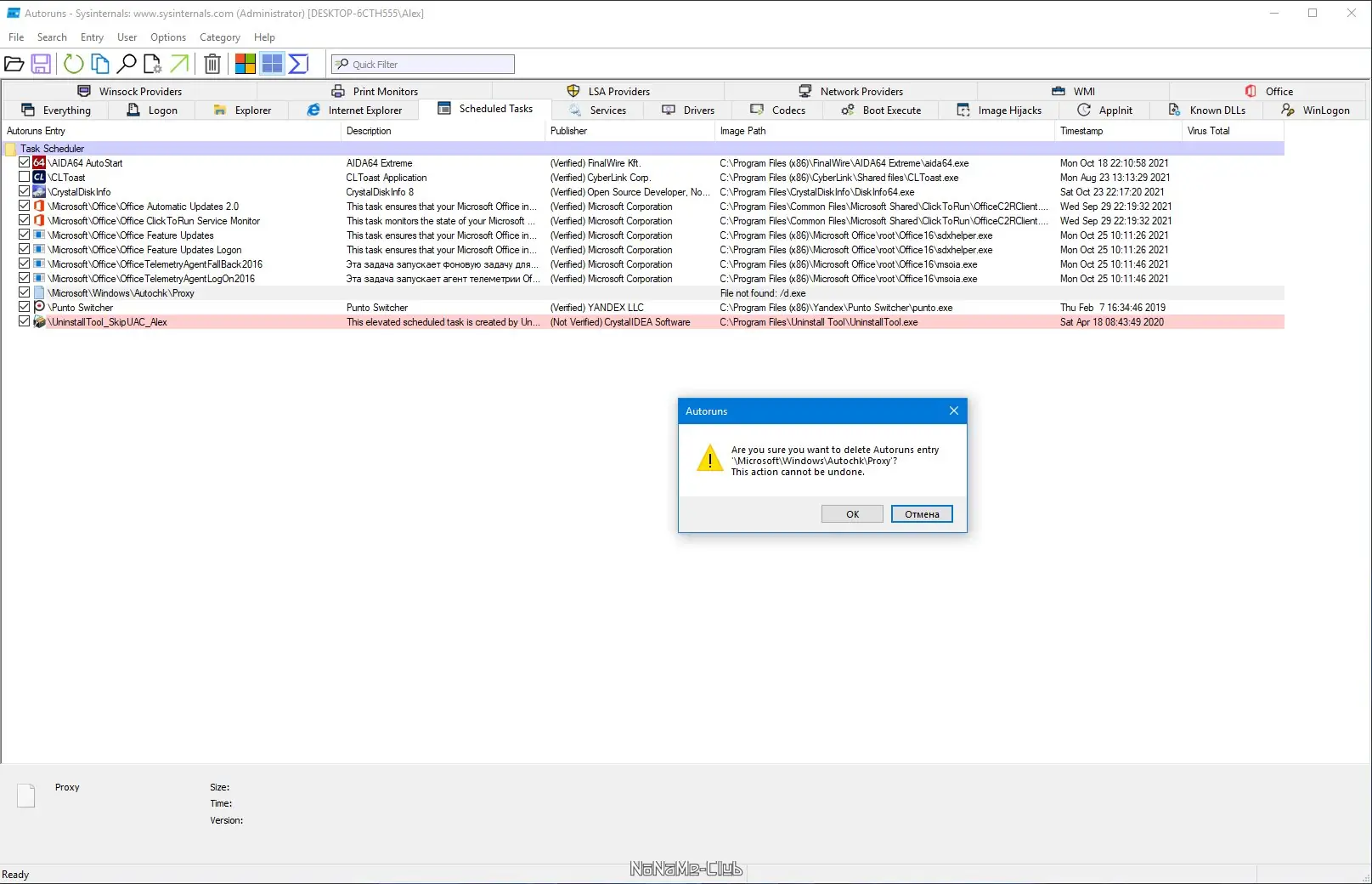Sort by the Timestamp column header

click(1118, 131)
